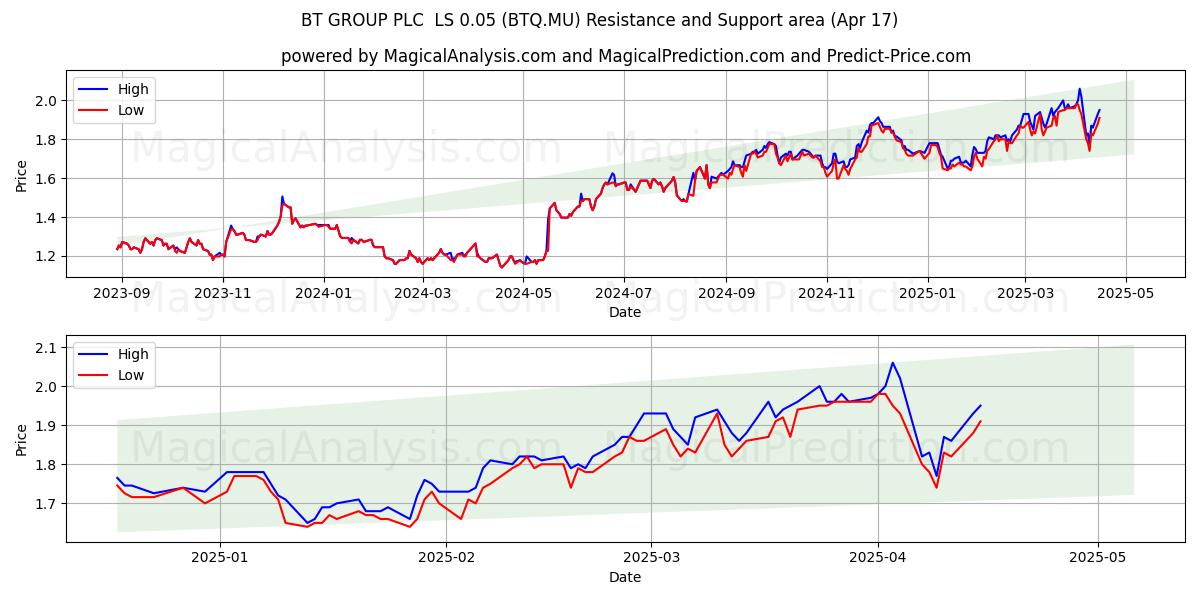Click the 2025-01 tick label on top chart
1200x600 pixels.
(927, 294)
